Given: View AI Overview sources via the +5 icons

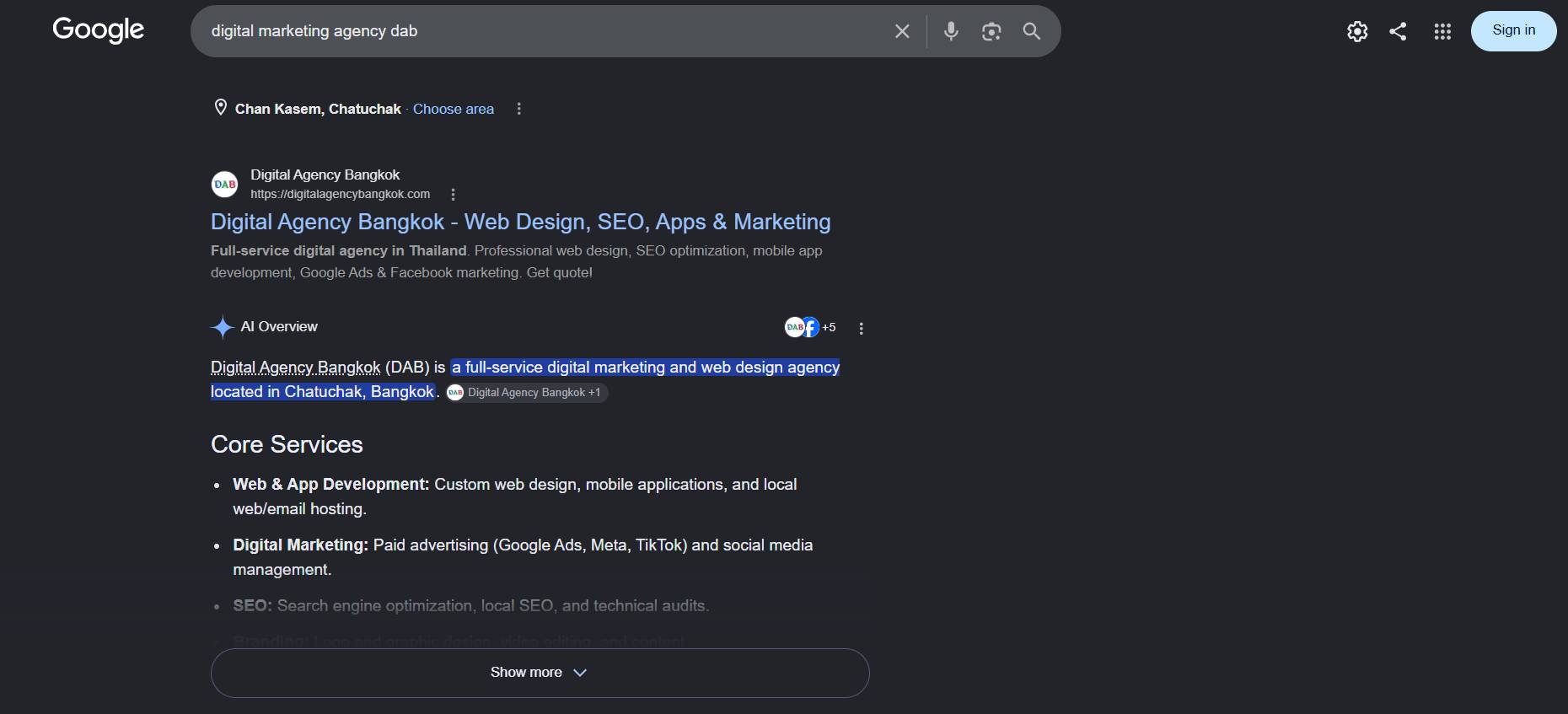Looking at the screenshot, I should tap(810, 327).
